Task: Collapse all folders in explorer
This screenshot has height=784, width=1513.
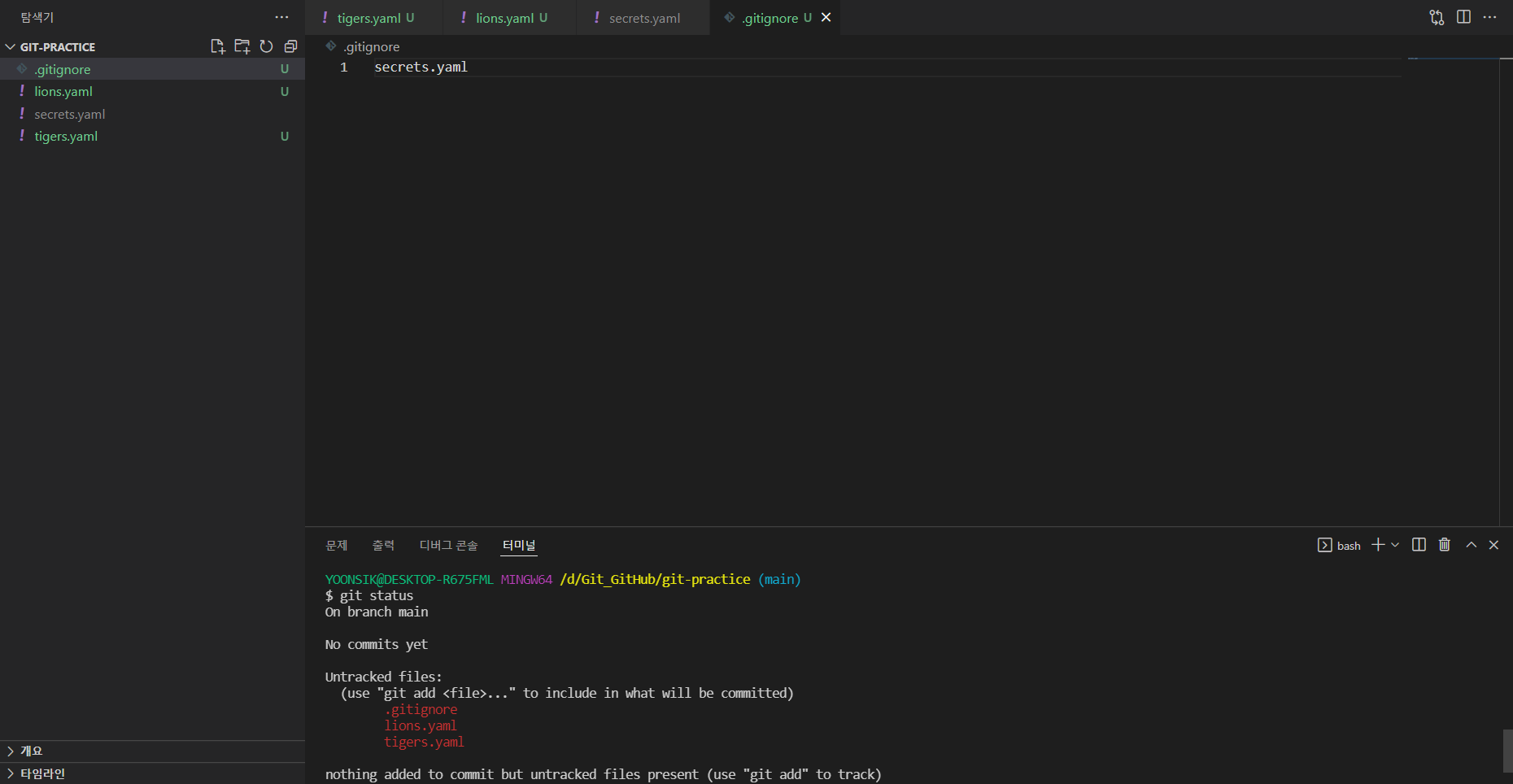Action: [290, 46]
